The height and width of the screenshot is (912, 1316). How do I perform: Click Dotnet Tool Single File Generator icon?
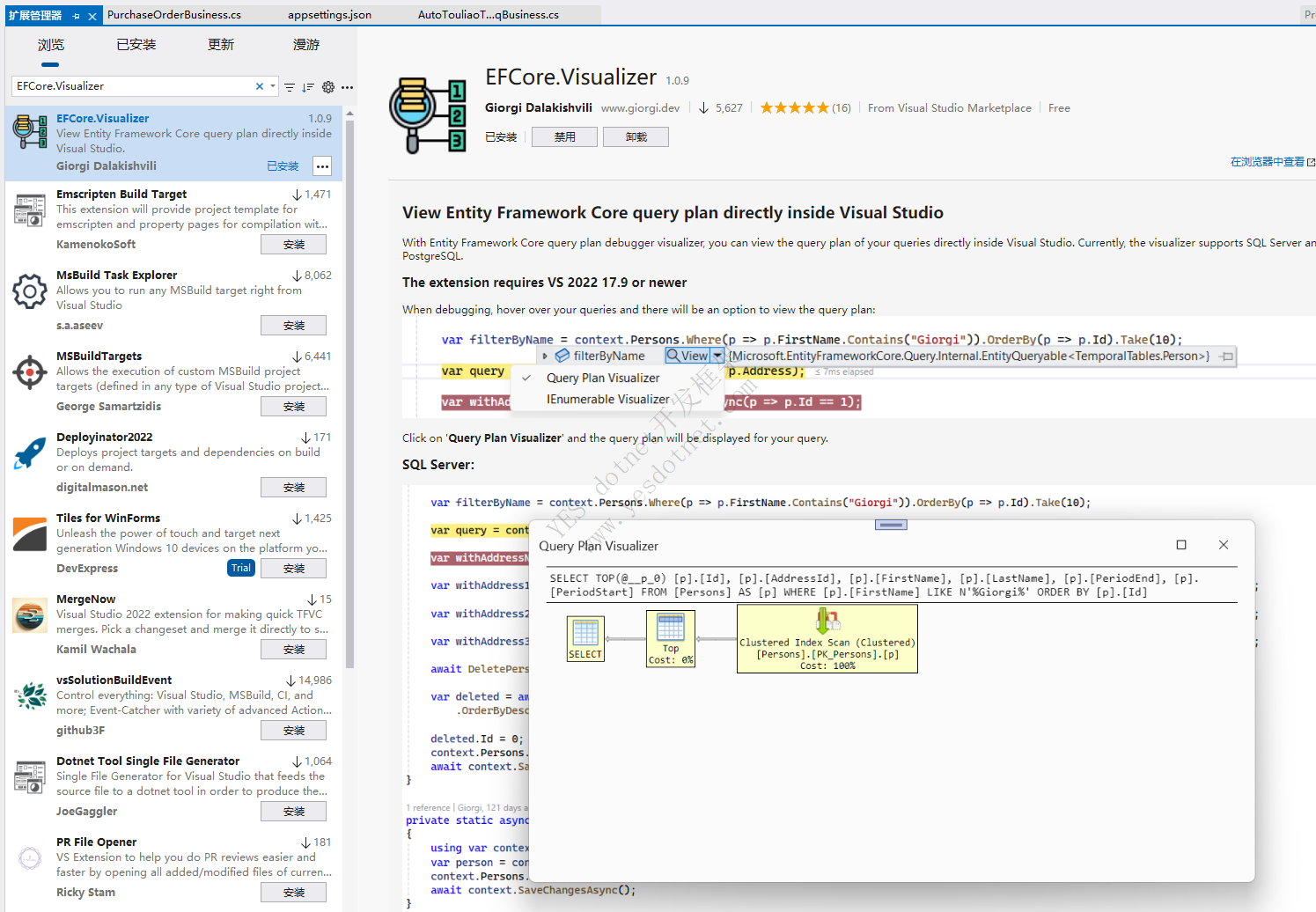coord(30,777)
